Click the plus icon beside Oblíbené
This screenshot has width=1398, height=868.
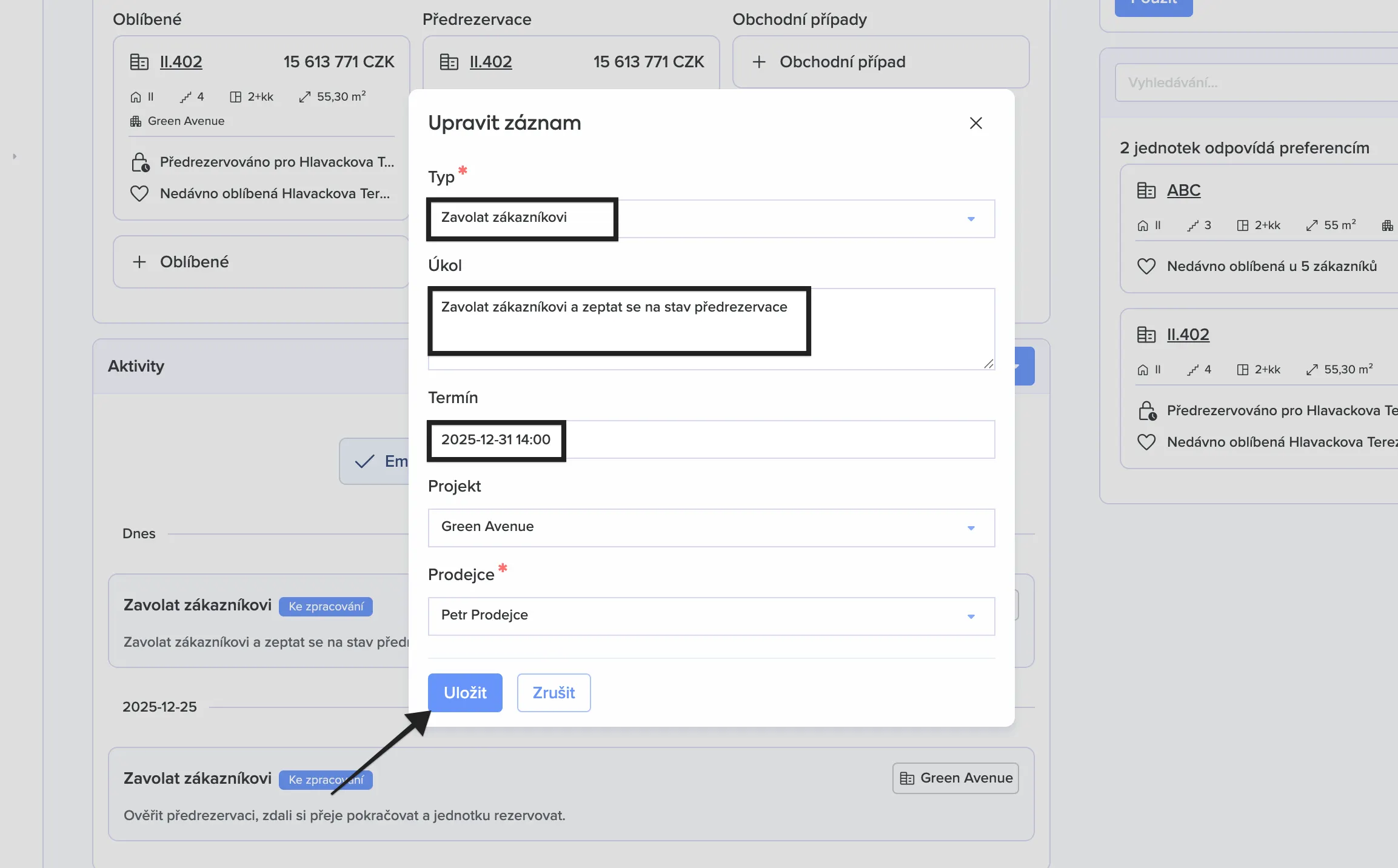tap(139, 262)
